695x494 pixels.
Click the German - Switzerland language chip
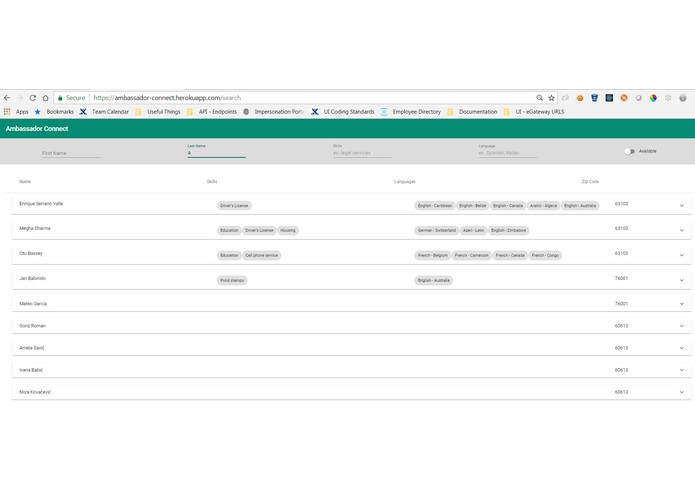[437, 230]
